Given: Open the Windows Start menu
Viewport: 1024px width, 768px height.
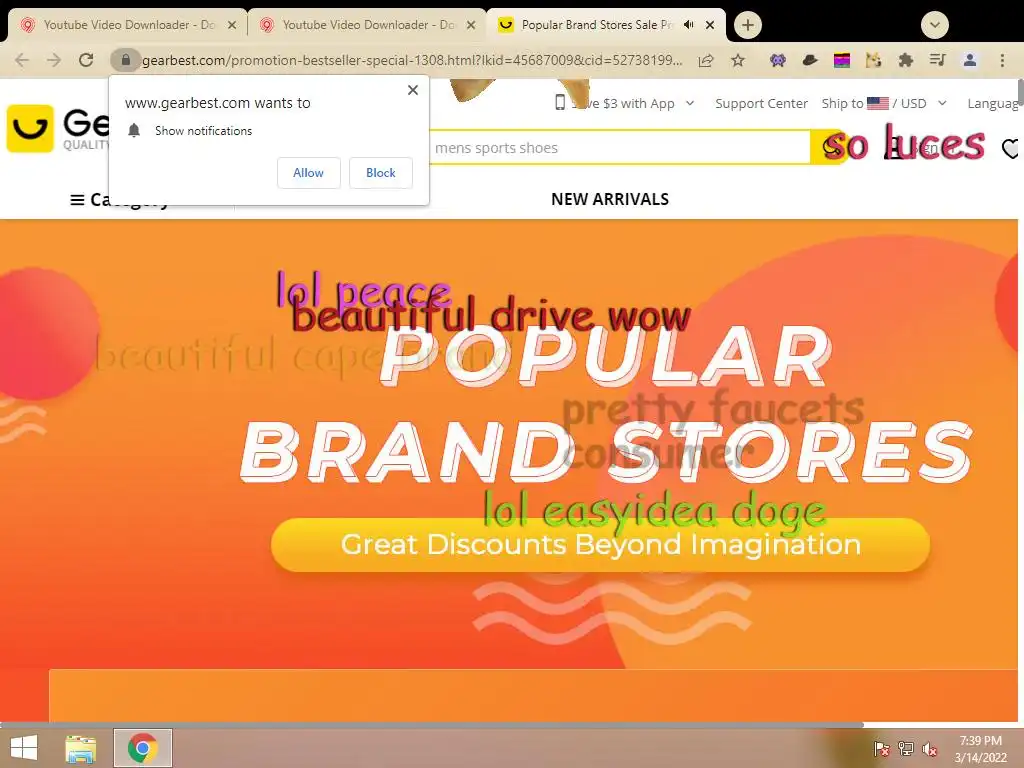Looking at the screenshot, I should click(x=24, y=748).
